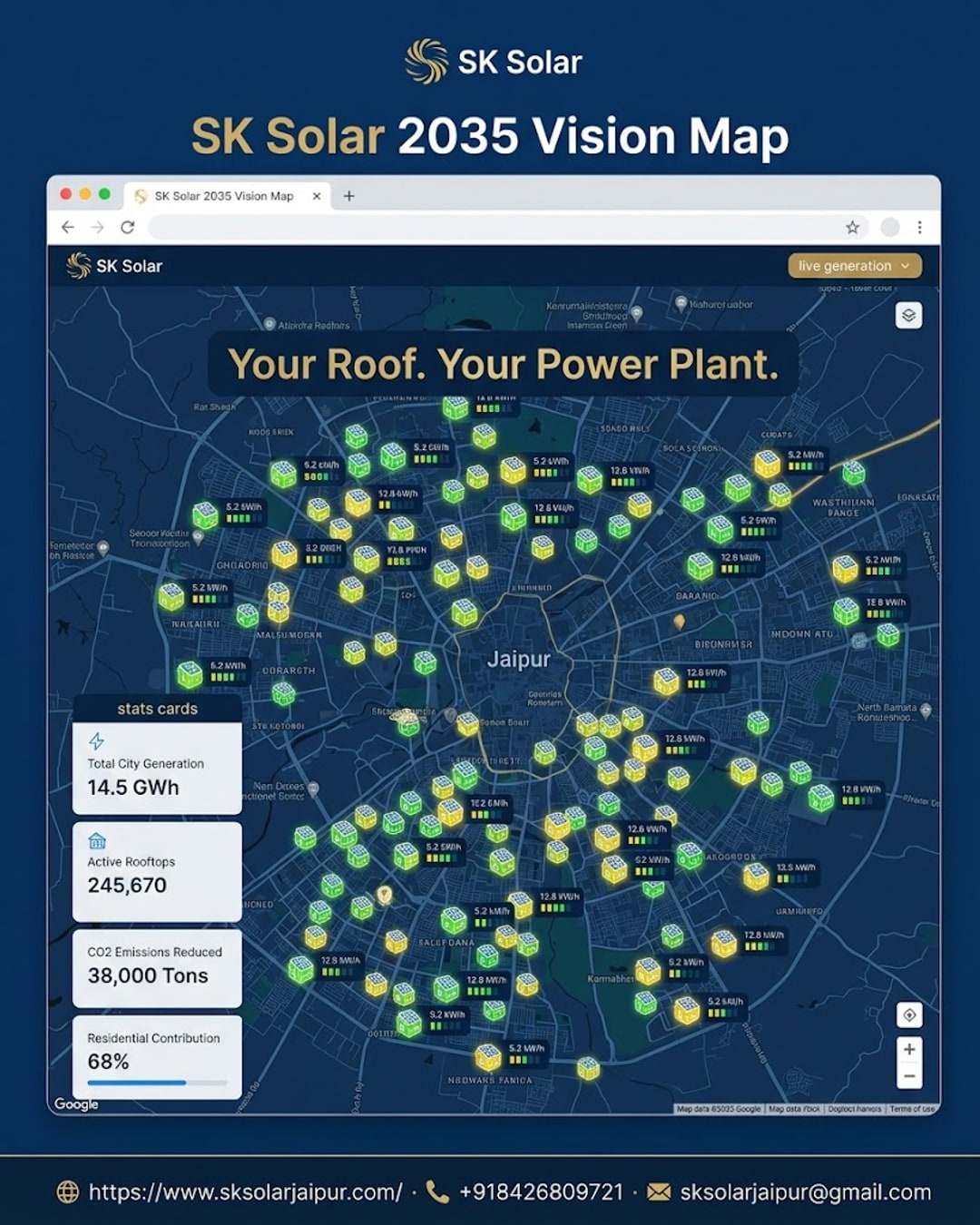980x1225 pixels.
Task: Zoom in the map with plus button
Action: pos(909,1049)
